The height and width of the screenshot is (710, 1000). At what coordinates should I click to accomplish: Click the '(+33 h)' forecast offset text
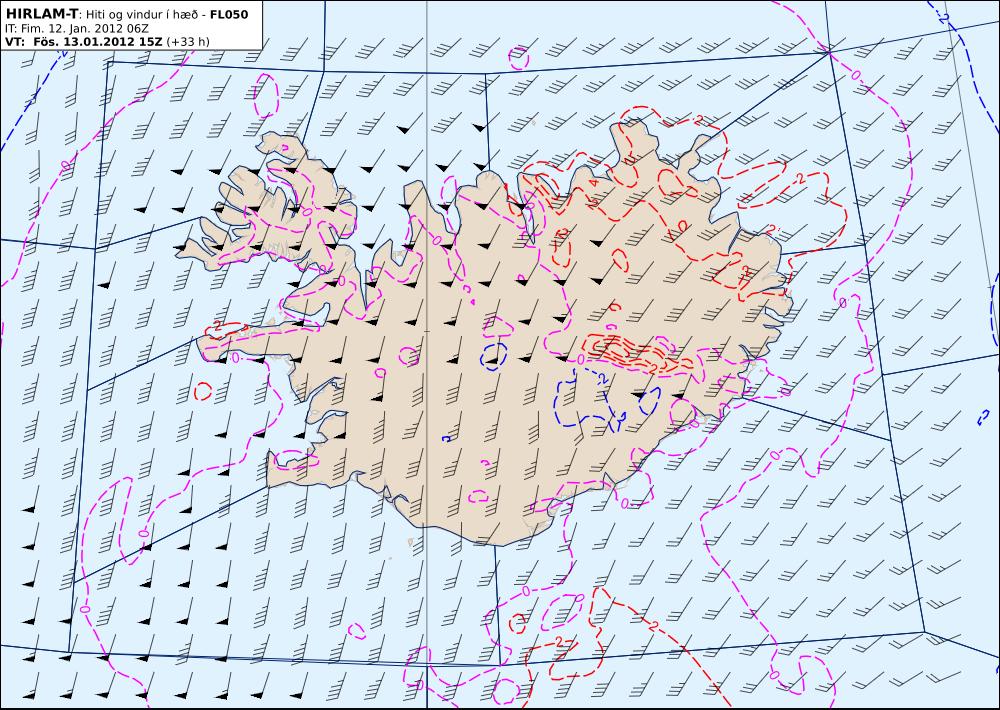tap(188, 42)
